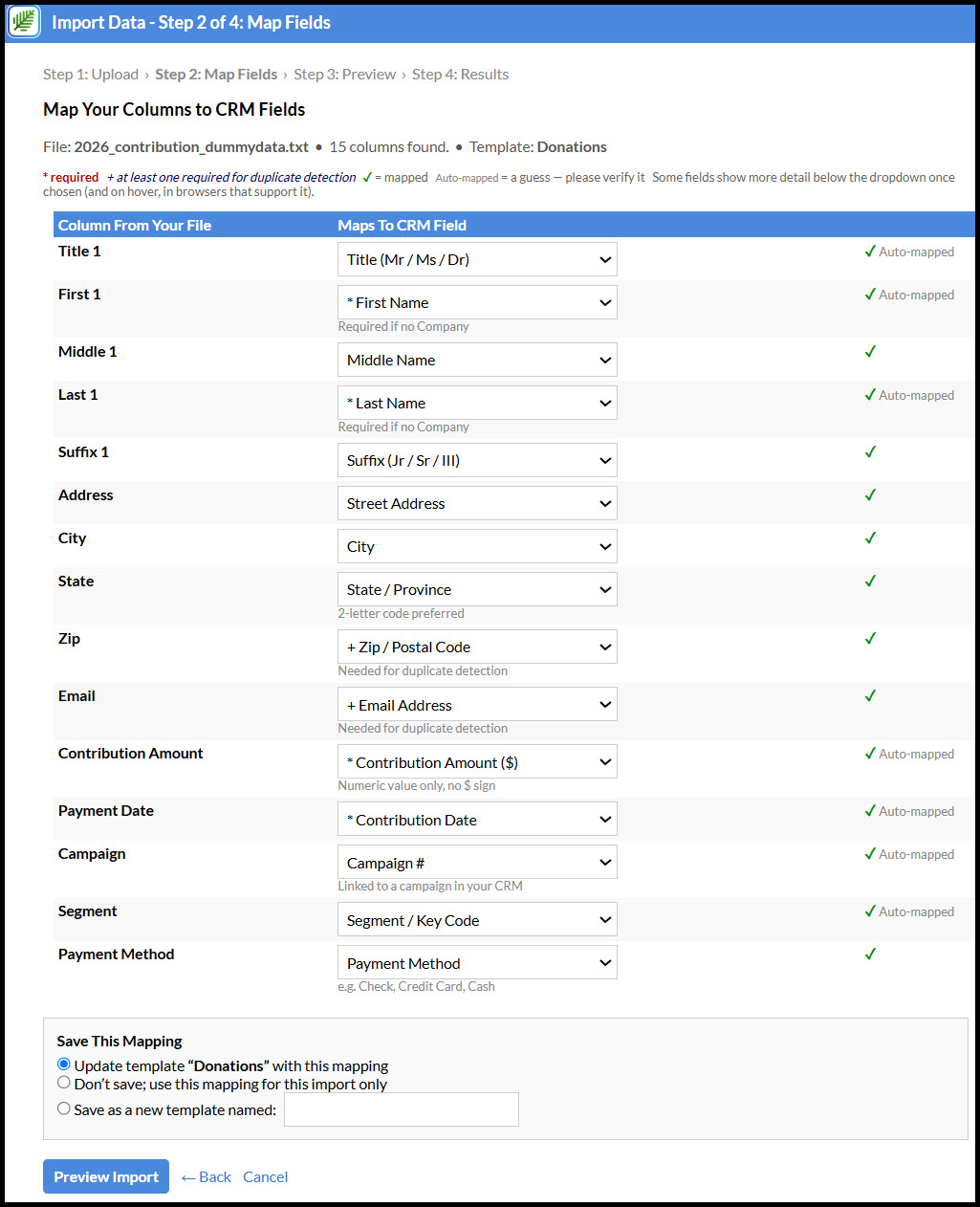Click the checkmark next to the Payment Method row
This screenshot has height=1207, width=980.
870,954
